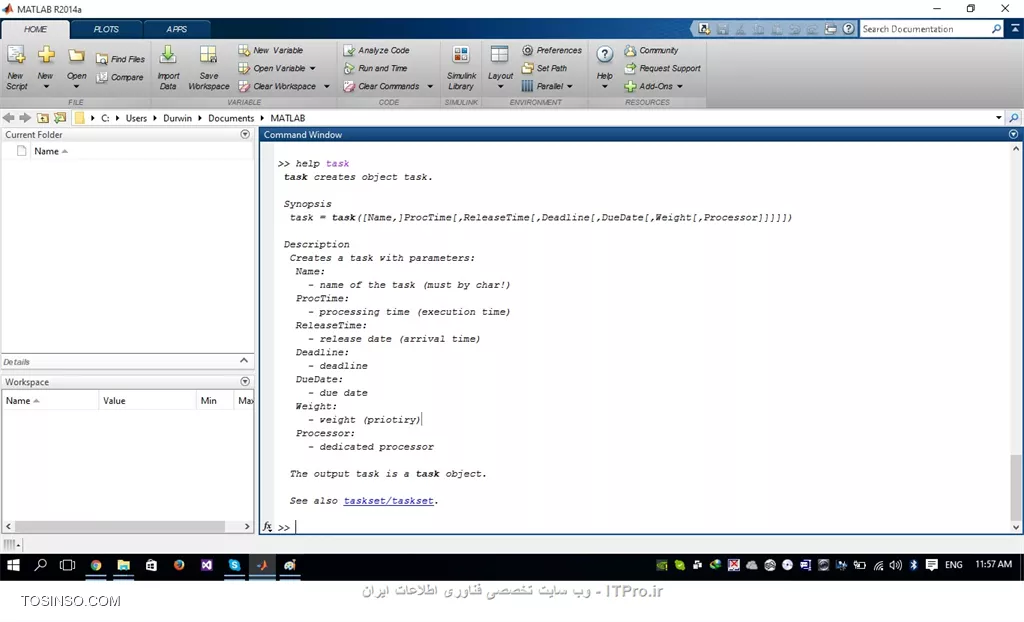The image size is (1024, 622).
Task: Open Google Chrome from the taskbar
Action: coord(96,565)
